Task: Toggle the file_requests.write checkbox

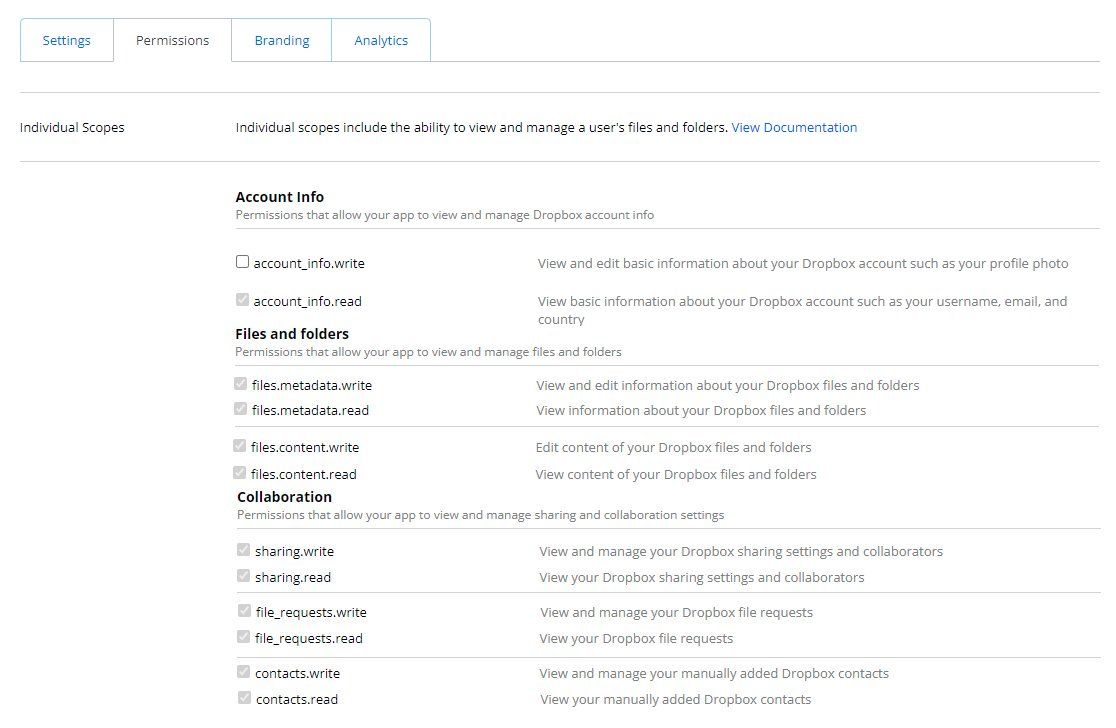Action: pos(244,610)
